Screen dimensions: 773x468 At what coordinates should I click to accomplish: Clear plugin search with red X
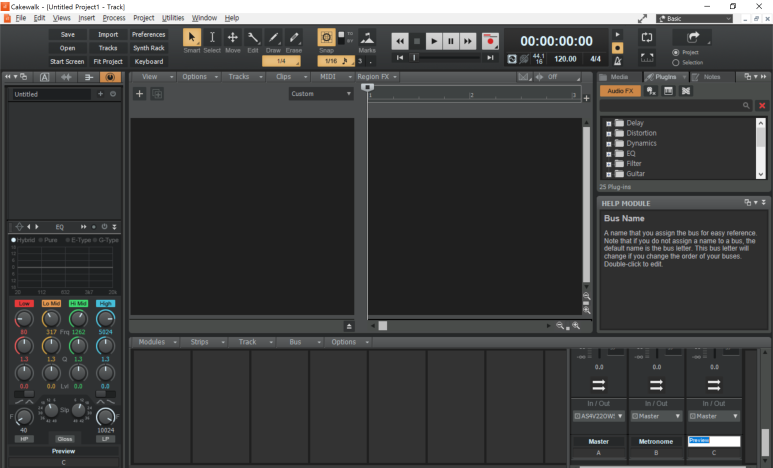click(762, 106)
